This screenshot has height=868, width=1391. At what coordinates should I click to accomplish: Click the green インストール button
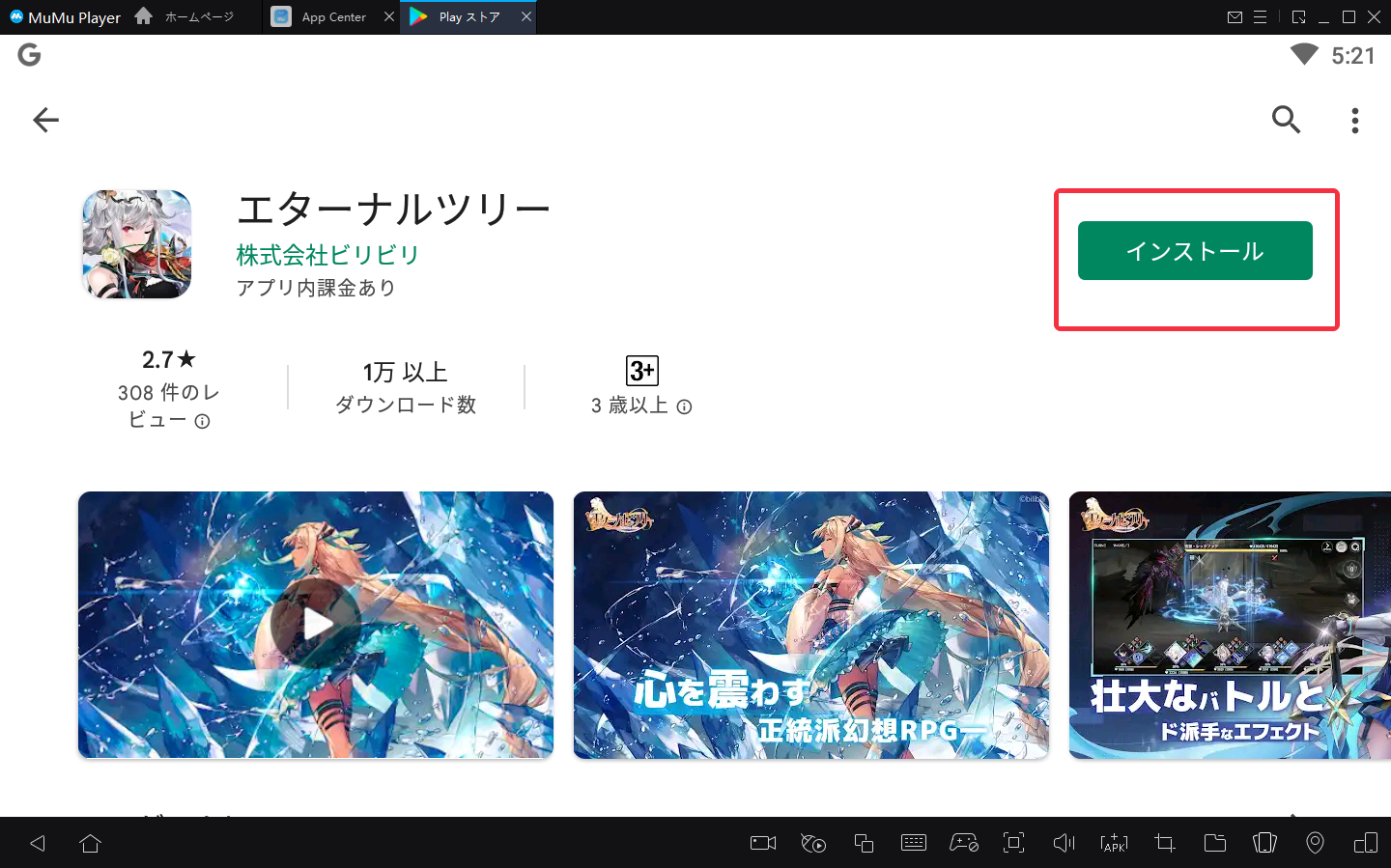coord(1195,251)
